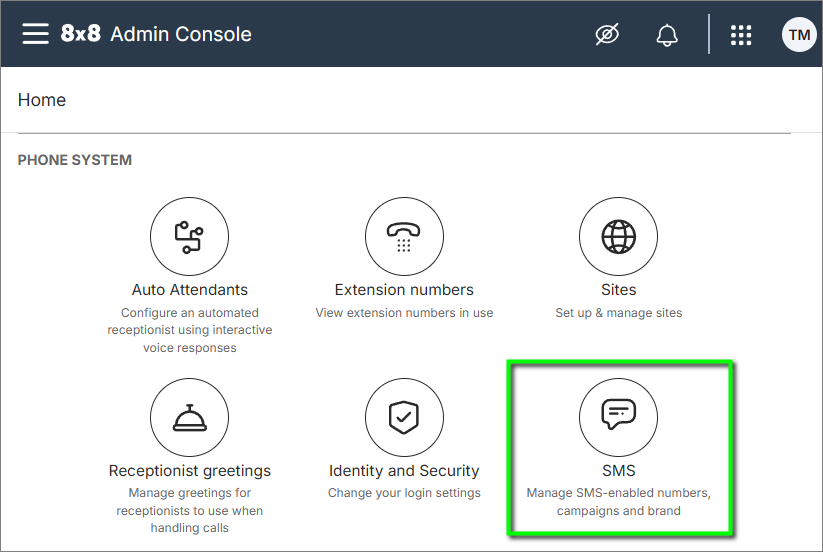Open the TM user profile avatar

[x=799, y=35]
